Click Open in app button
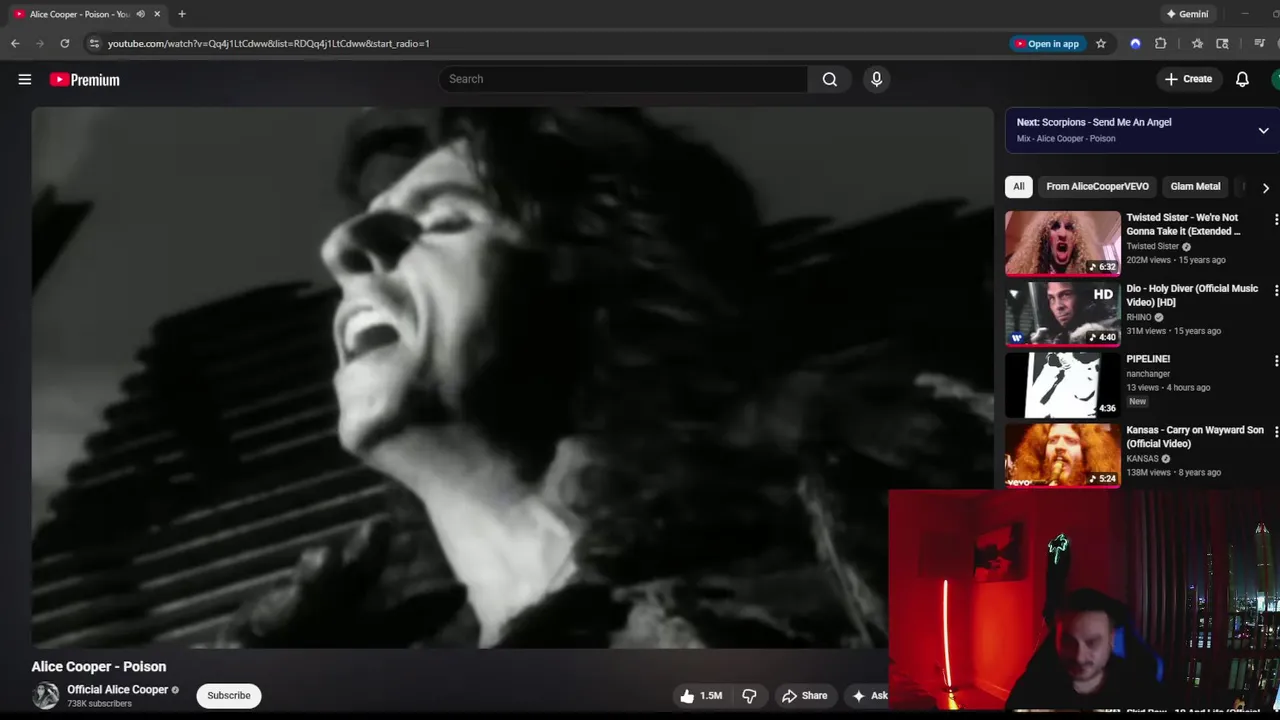 pyautogui.click(x=1047, y=44)
